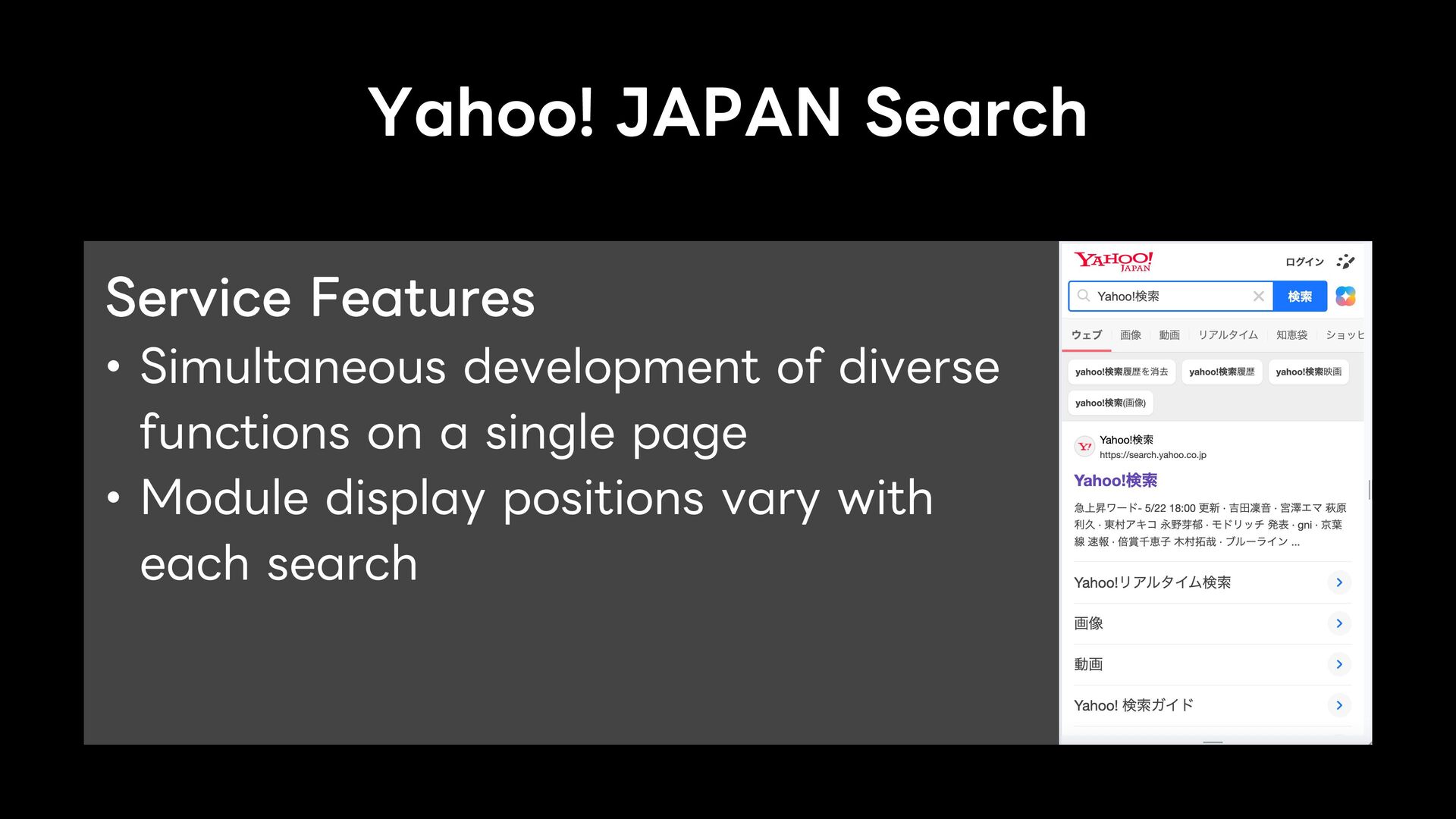Switch to the 画像 tab
The image size is (1456, 819).
1131,334
